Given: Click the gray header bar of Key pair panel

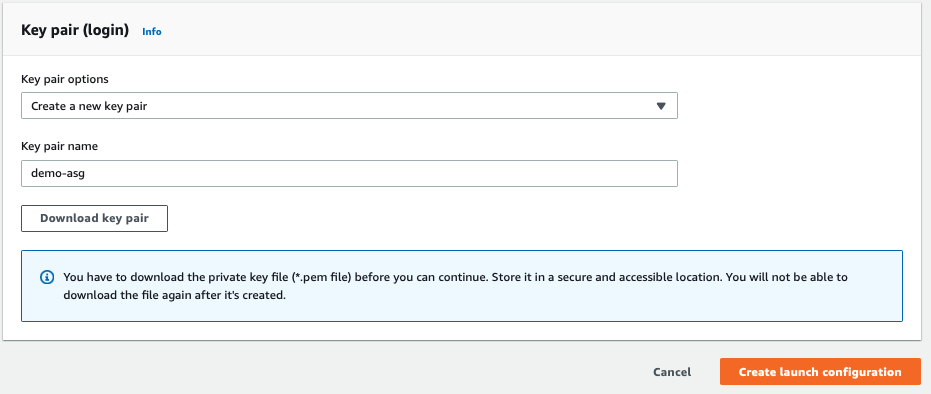Looking at the screenshot, I should coord(466,29).
